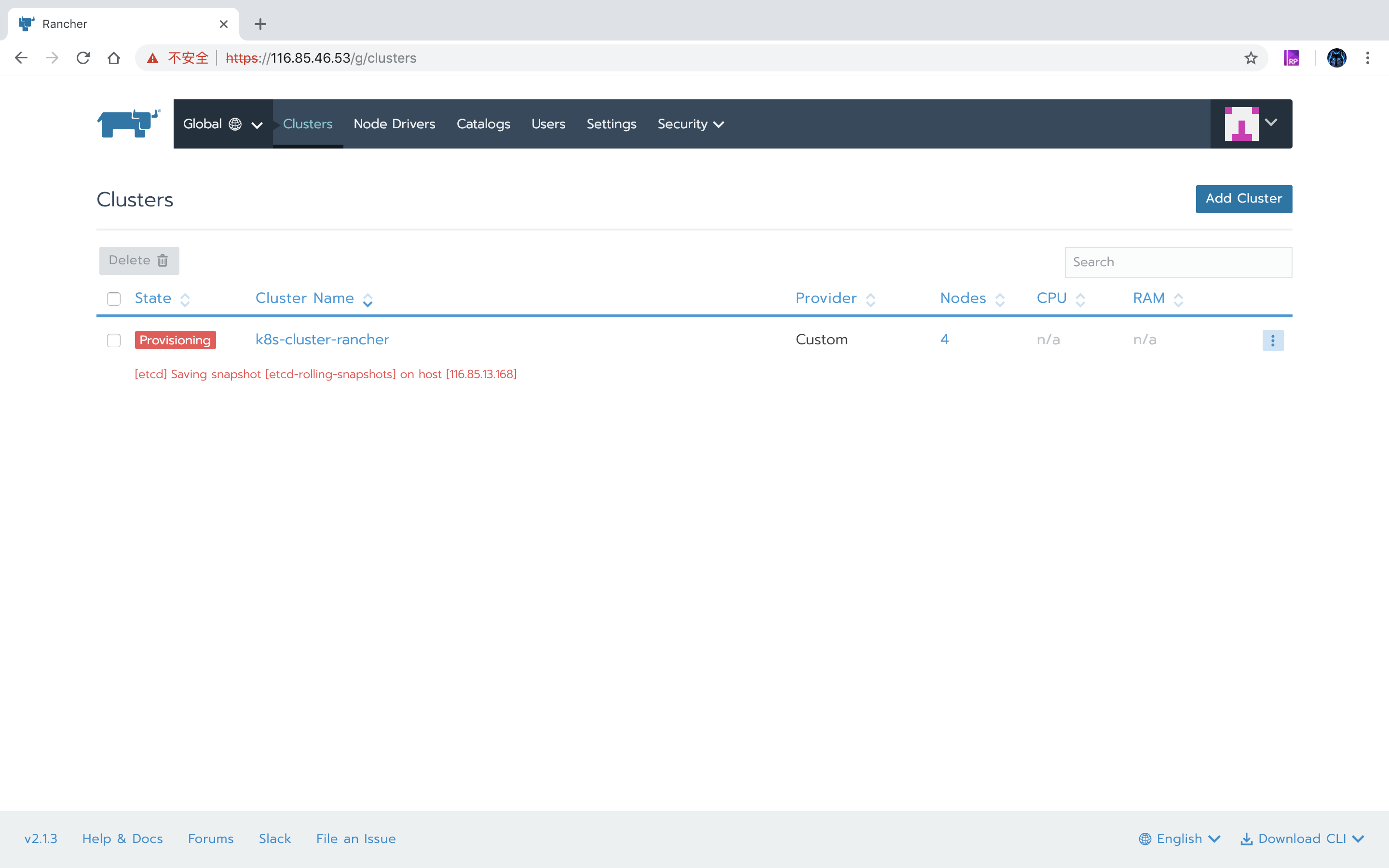
Task: Toggle the select-all clusters checkbox
Action: (114, 298)
